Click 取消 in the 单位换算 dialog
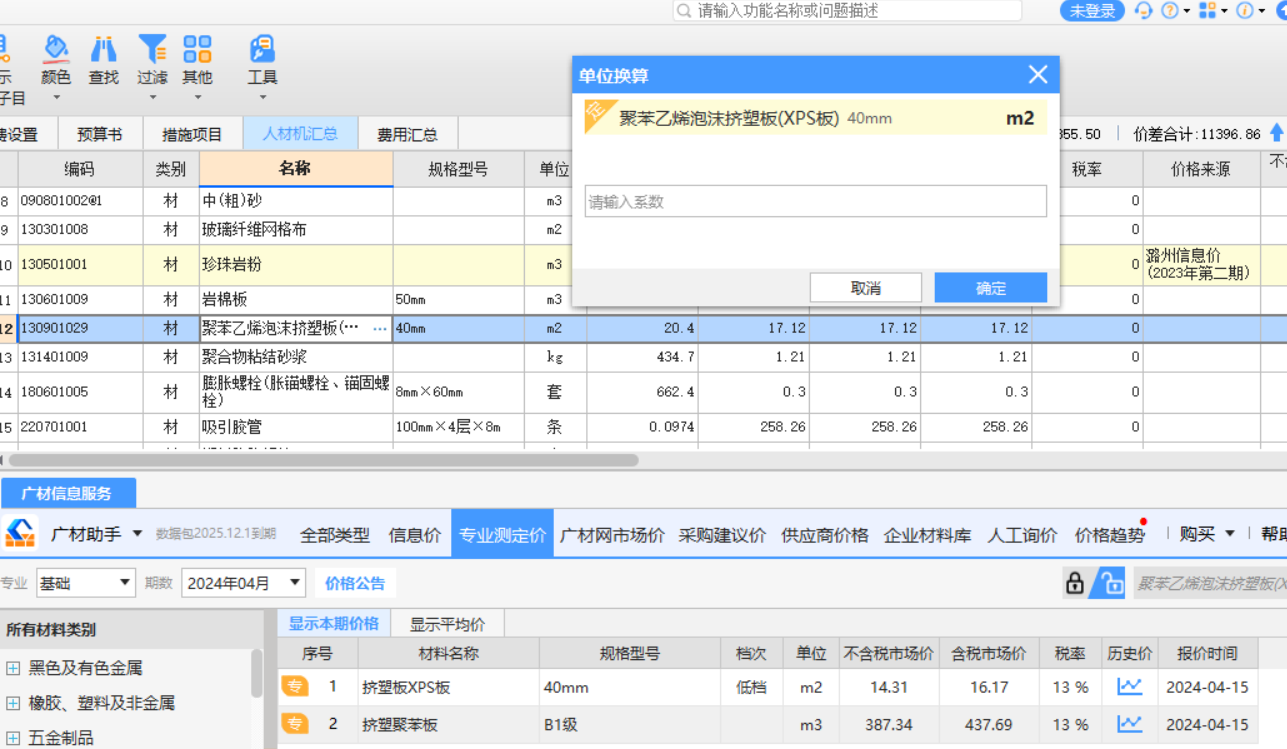 point(866,288)
